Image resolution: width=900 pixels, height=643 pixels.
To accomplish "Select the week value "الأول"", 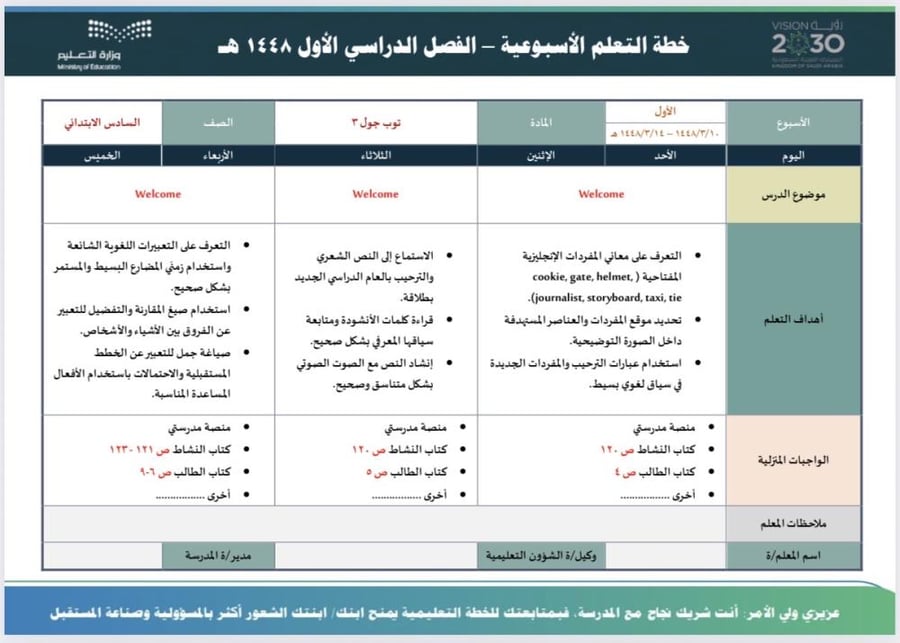I will pos(665,111).
